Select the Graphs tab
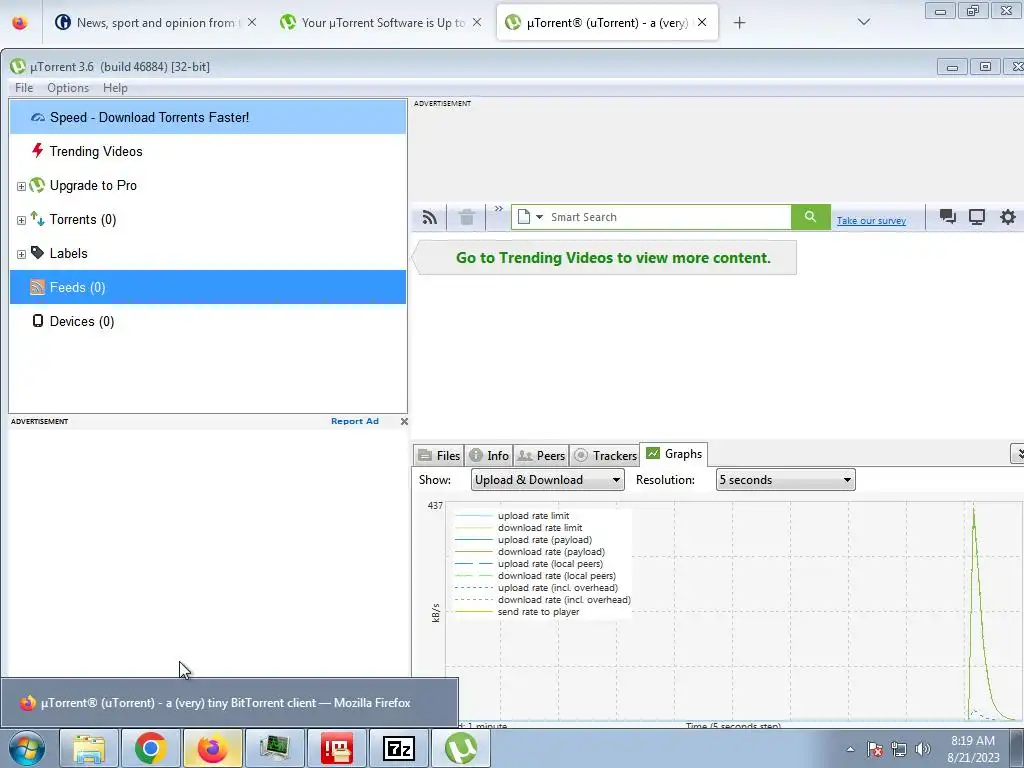Screen dimensions: 1024x768 675,454
